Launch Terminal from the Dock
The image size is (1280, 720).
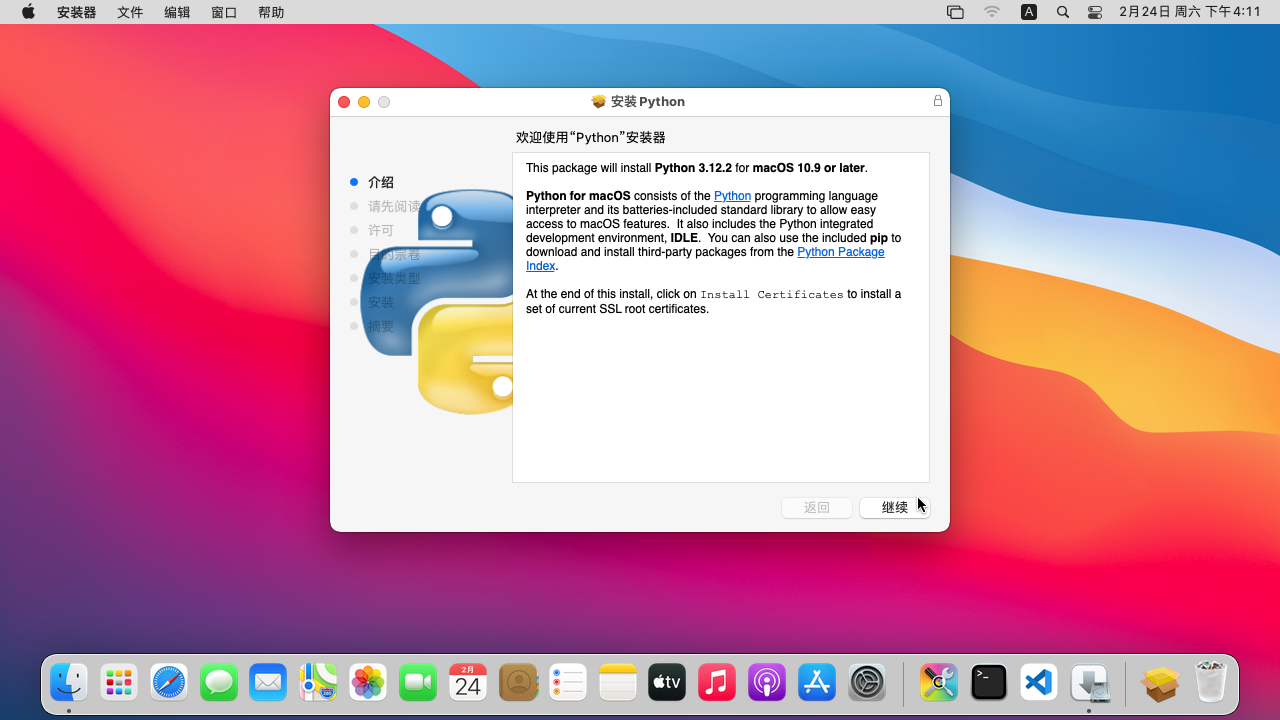(x=989, y=683)
